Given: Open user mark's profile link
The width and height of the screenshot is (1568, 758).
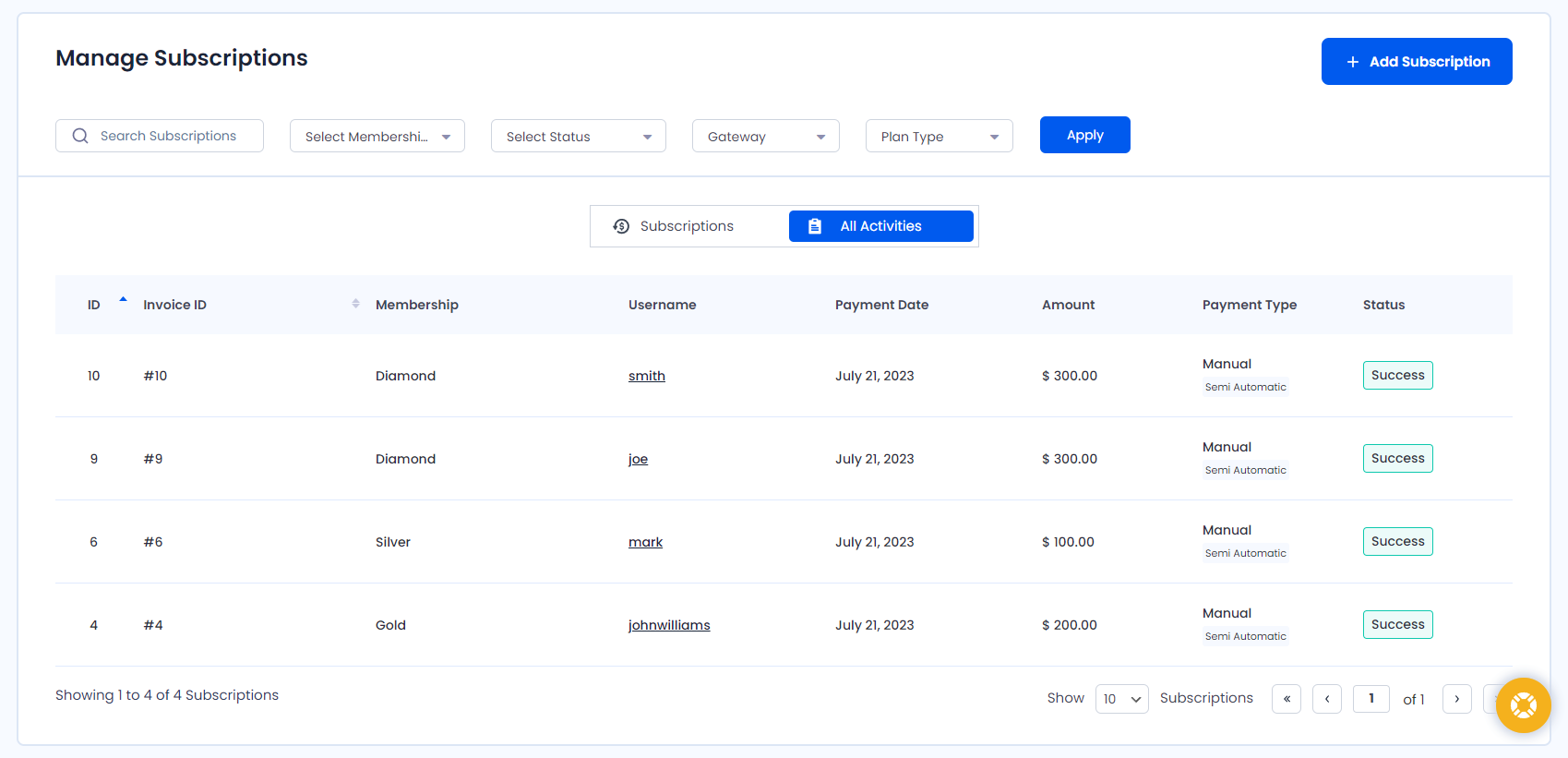Looking at the screenshot, I should click(646, 542).
